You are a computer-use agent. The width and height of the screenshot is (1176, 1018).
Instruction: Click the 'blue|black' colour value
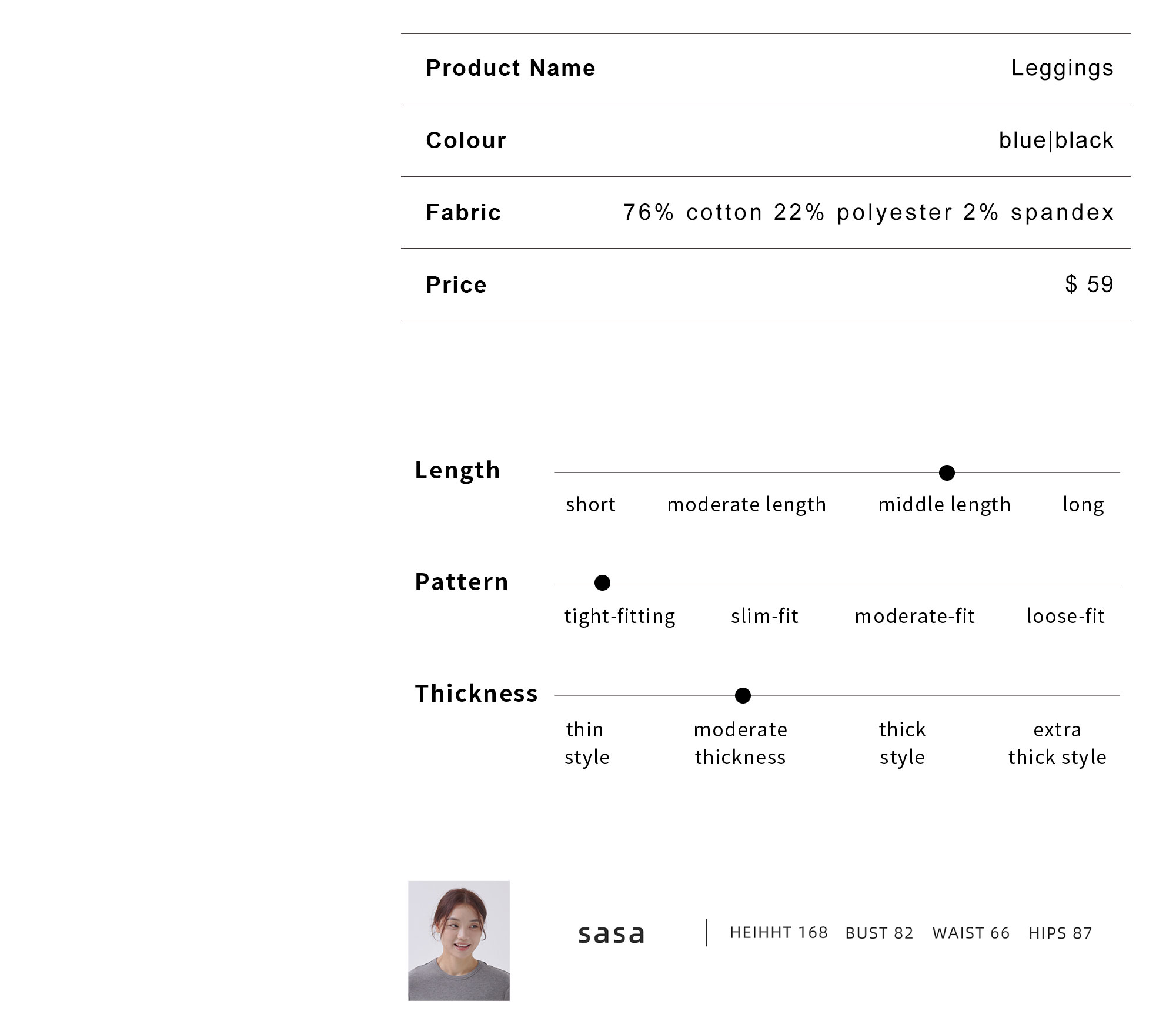point(1056,140)
